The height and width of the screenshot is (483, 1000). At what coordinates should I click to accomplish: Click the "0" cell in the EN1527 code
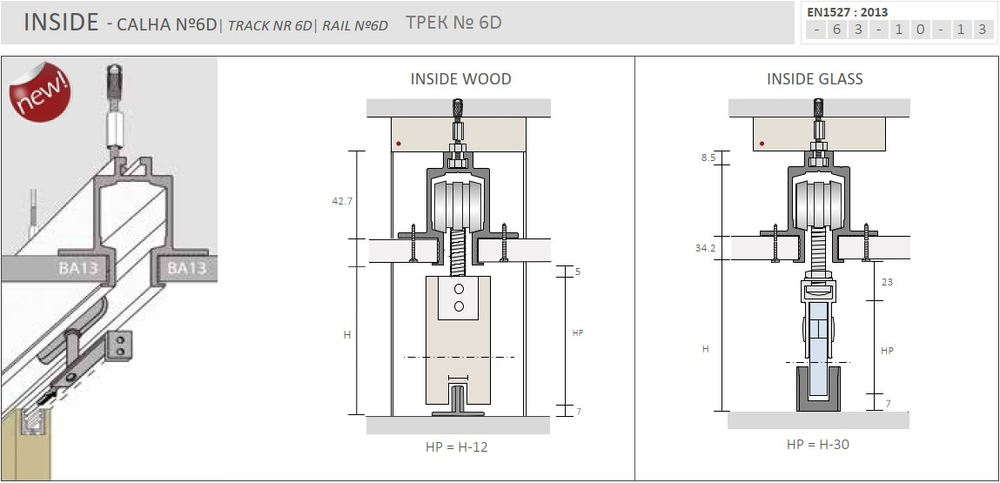[x=920, y=30]
